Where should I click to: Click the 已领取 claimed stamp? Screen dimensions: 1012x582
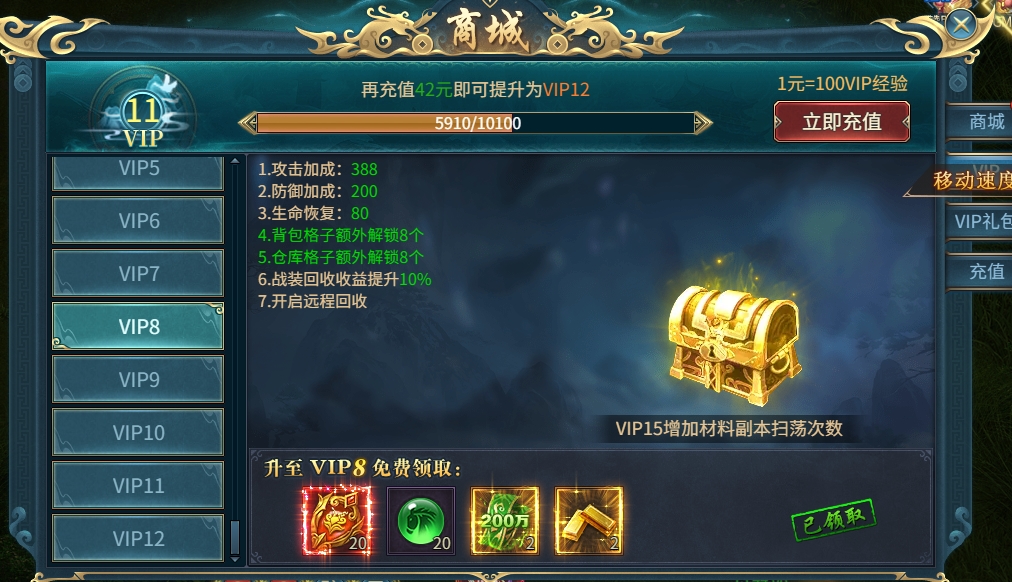point(833,519)
